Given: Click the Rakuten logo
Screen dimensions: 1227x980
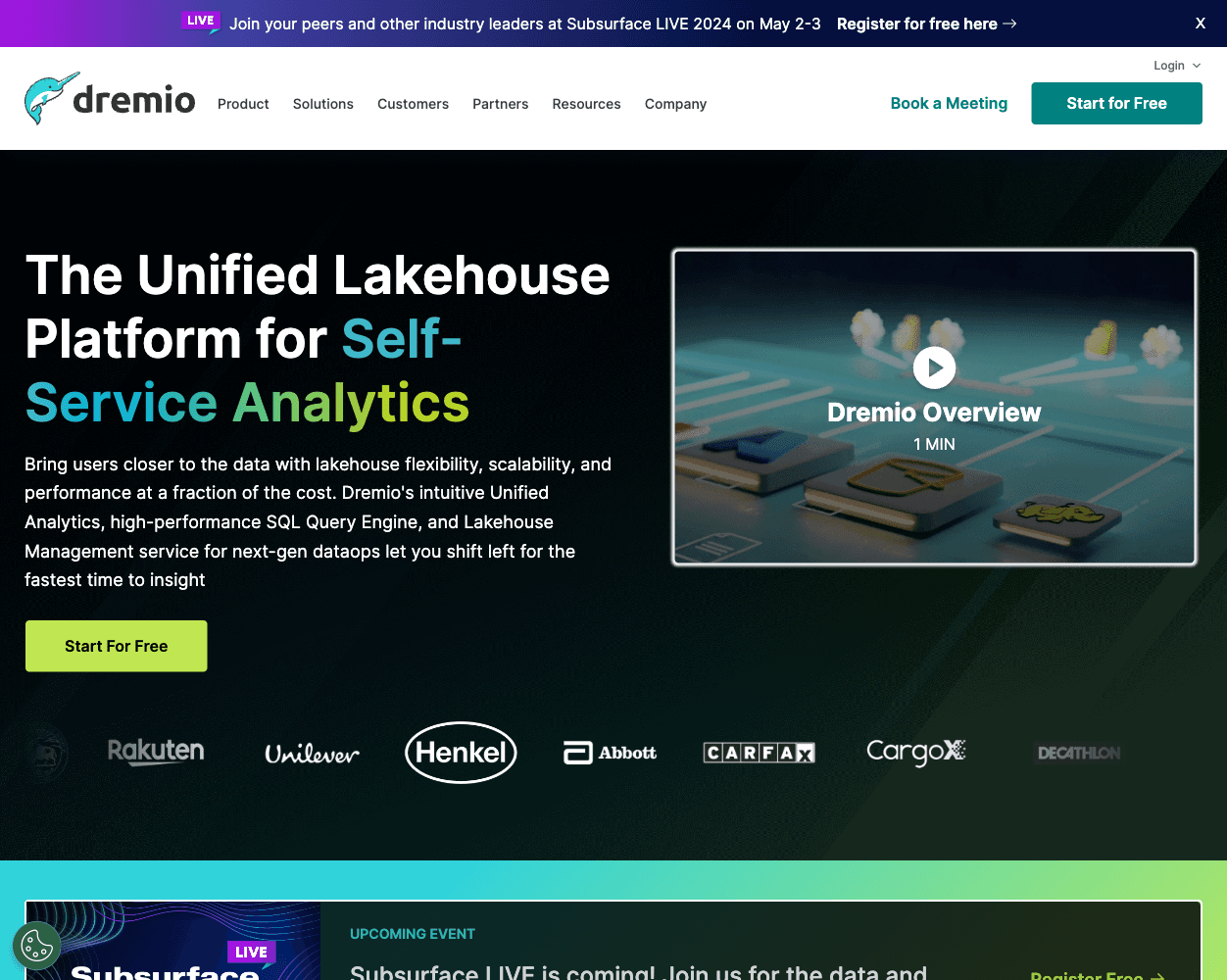Looking at the screenshot, I should (156, 752).
